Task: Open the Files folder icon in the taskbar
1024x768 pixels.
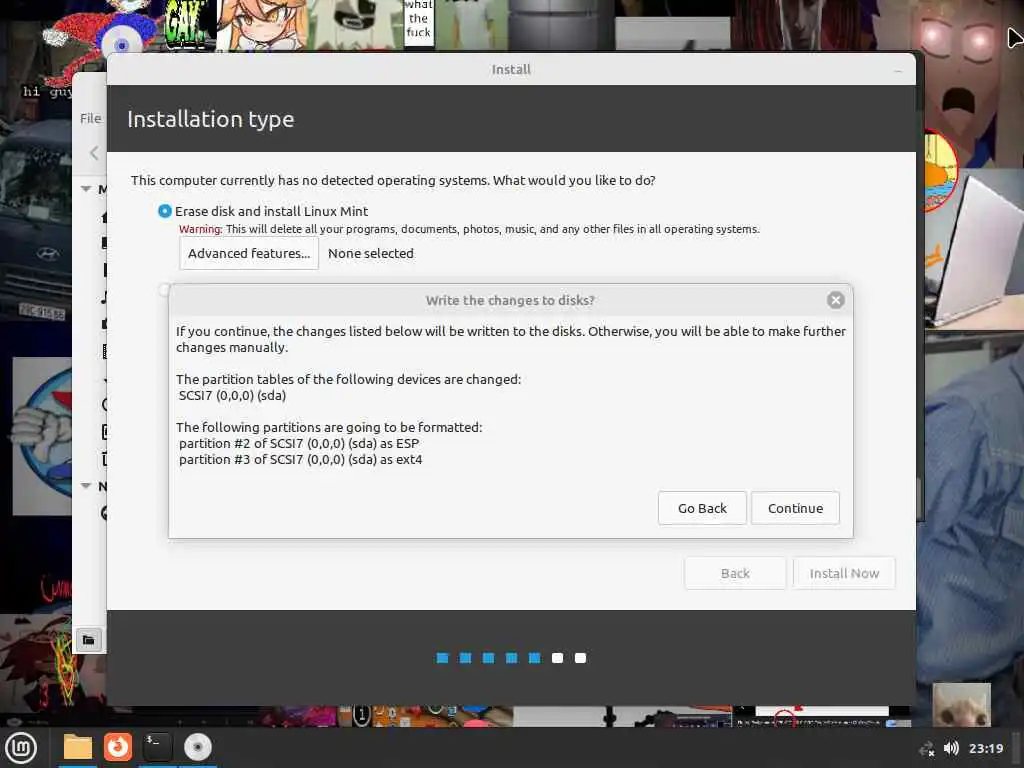Action: pyautogui.click(x=78, y=747)
